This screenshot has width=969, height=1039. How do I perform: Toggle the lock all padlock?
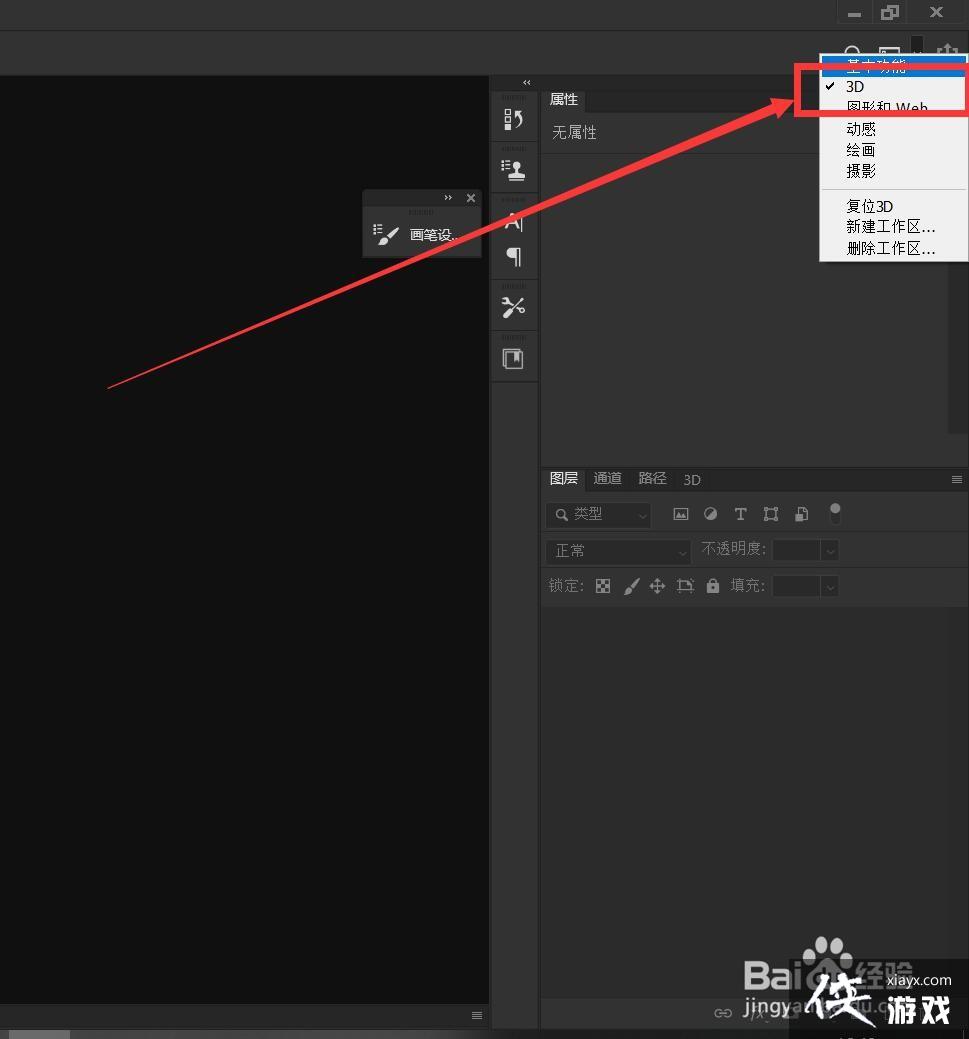[x=713, y=586]
